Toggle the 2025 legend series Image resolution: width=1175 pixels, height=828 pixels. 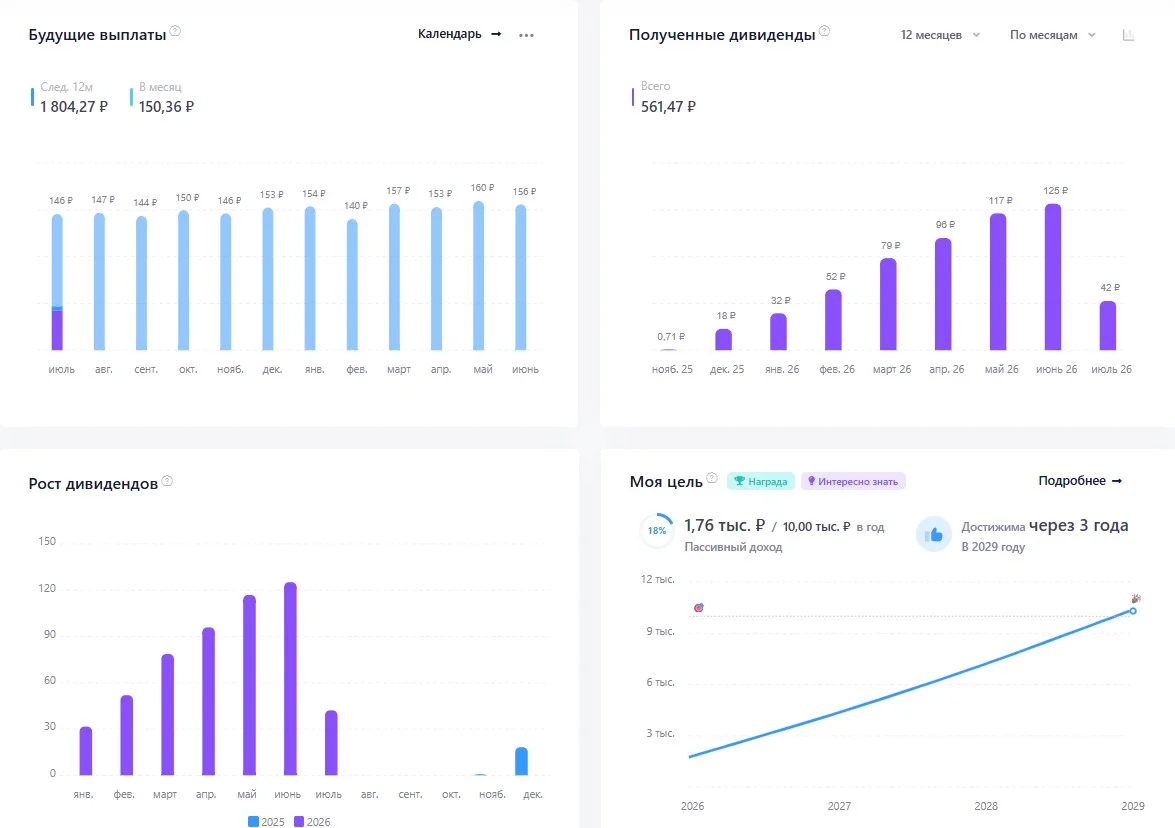coord(266,822)
